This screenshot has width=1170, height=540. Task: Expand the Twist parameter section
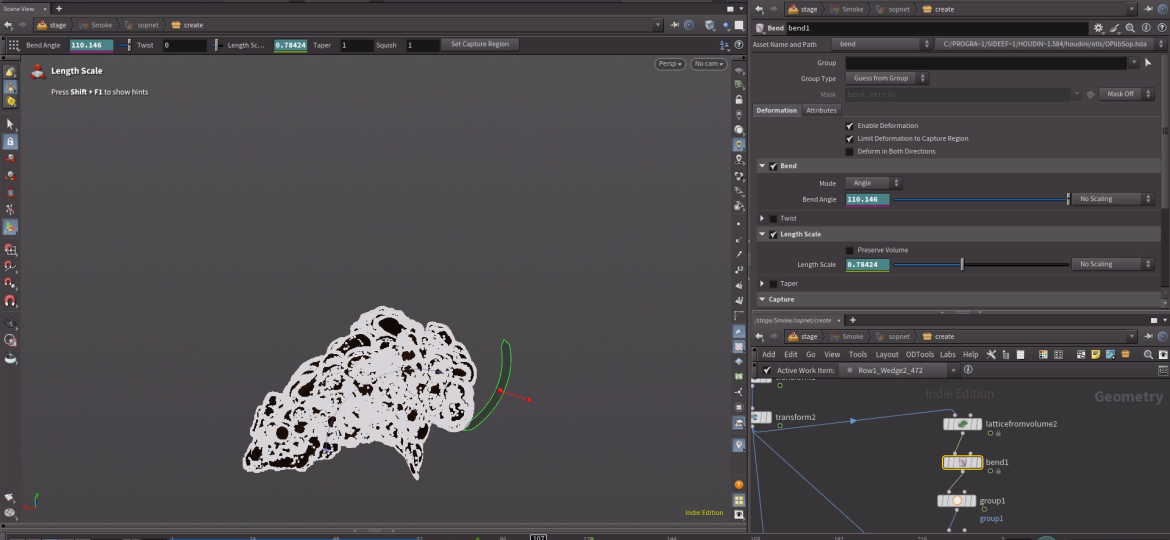click(x=762, y=218)
